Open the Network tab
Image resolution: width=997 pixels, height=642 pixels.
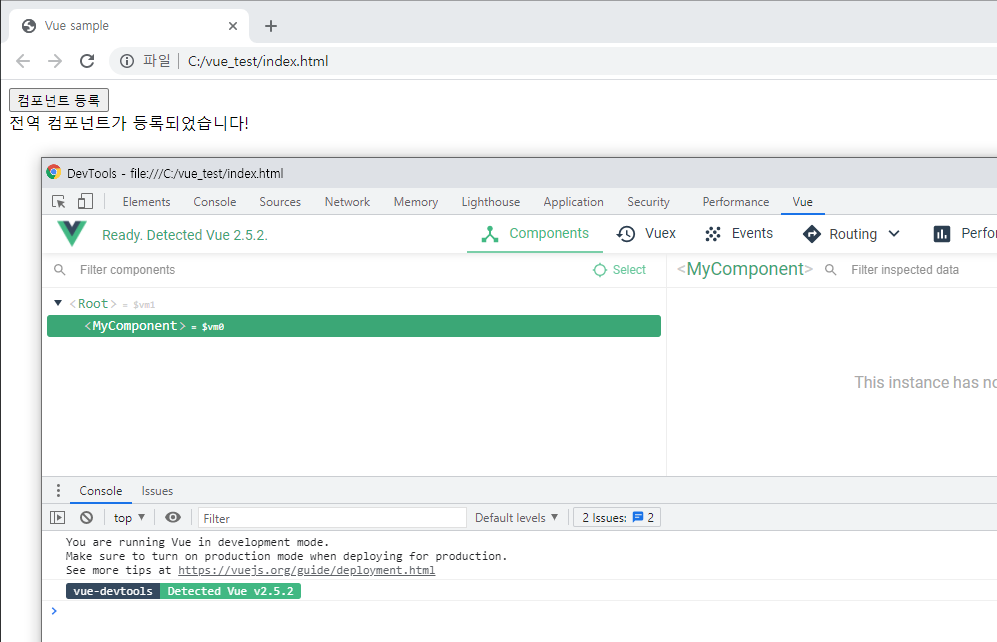point(347,201)
